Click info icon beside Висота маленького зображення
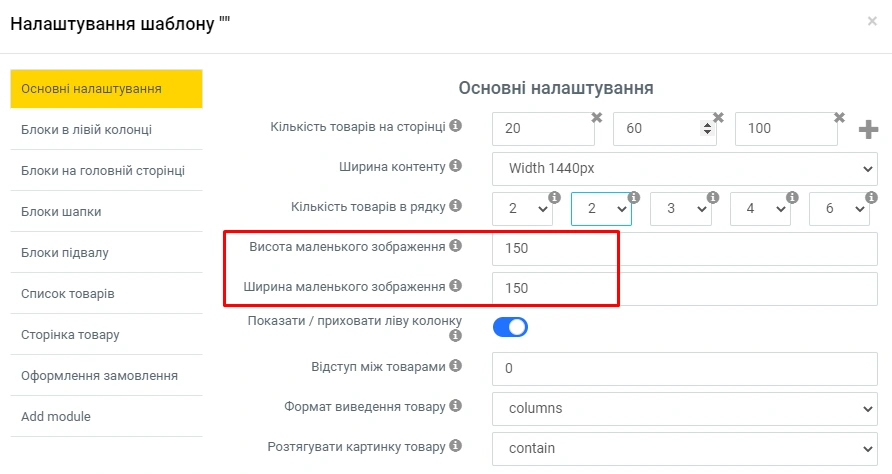This screenshot has height=474, width=892. 456,245
